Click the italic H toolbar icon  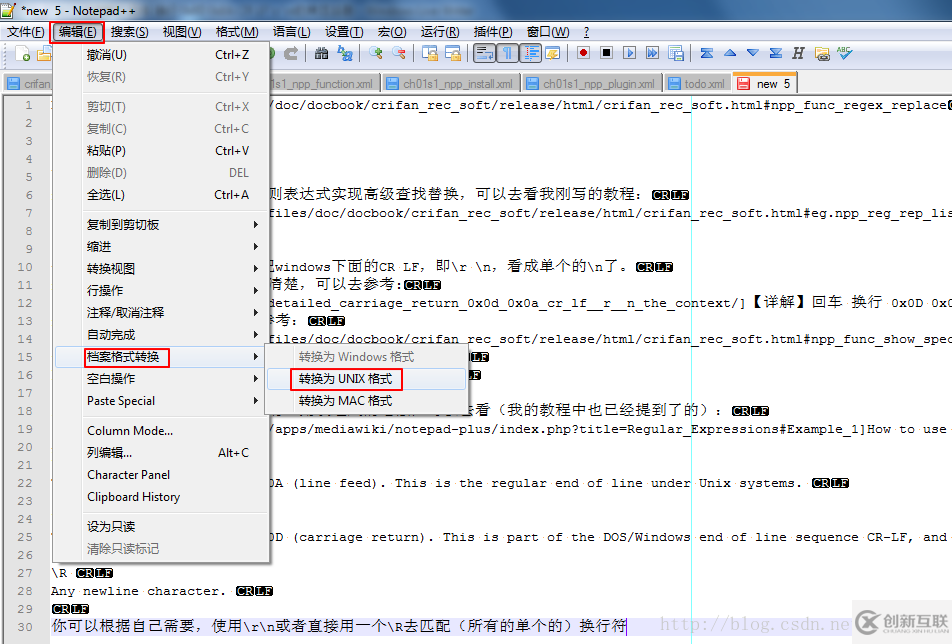click(x=798, y=53)
